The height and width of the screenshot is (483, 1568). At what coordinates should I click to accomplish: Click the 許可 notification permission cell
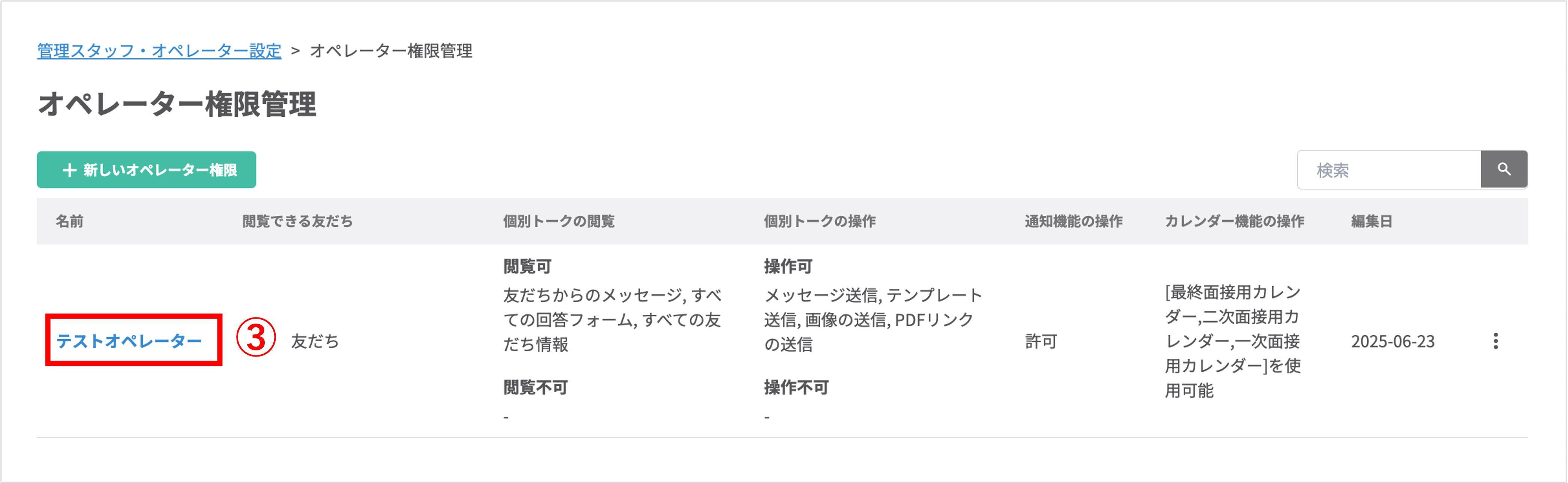tap(1041, 341)
